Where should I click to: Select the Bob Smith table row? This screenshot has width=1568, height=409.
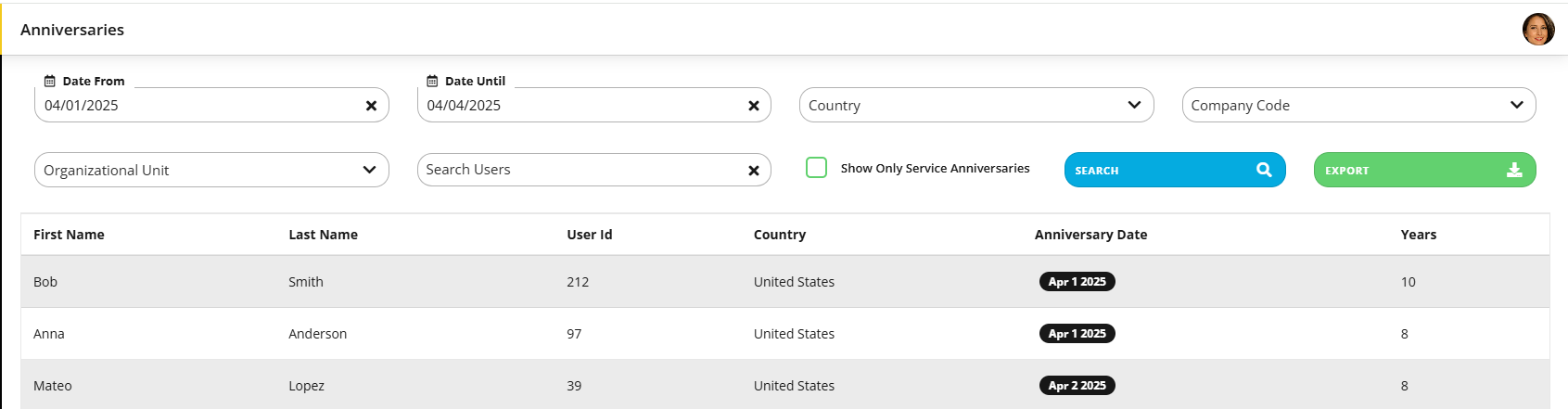click(x=784, y=282)
